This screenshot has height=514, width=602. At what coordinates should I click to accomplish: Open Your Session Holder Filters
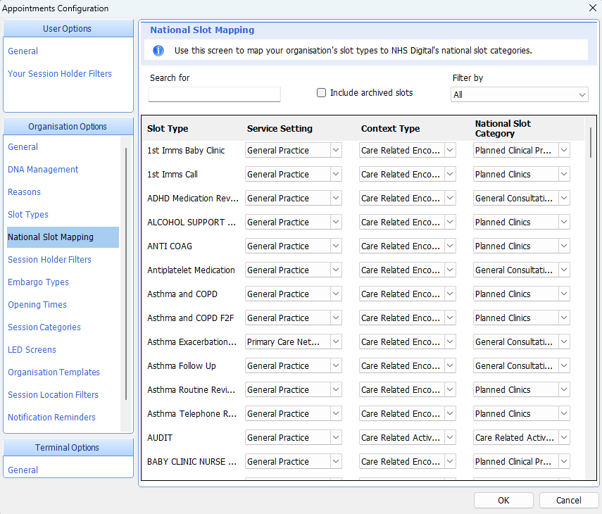tap(60, 74)
